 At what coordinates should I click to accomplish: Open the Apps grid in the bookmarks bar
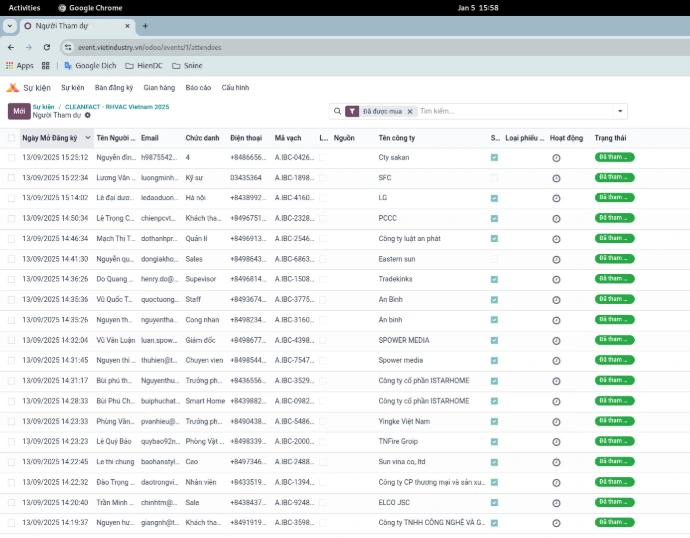coord(18,65)
